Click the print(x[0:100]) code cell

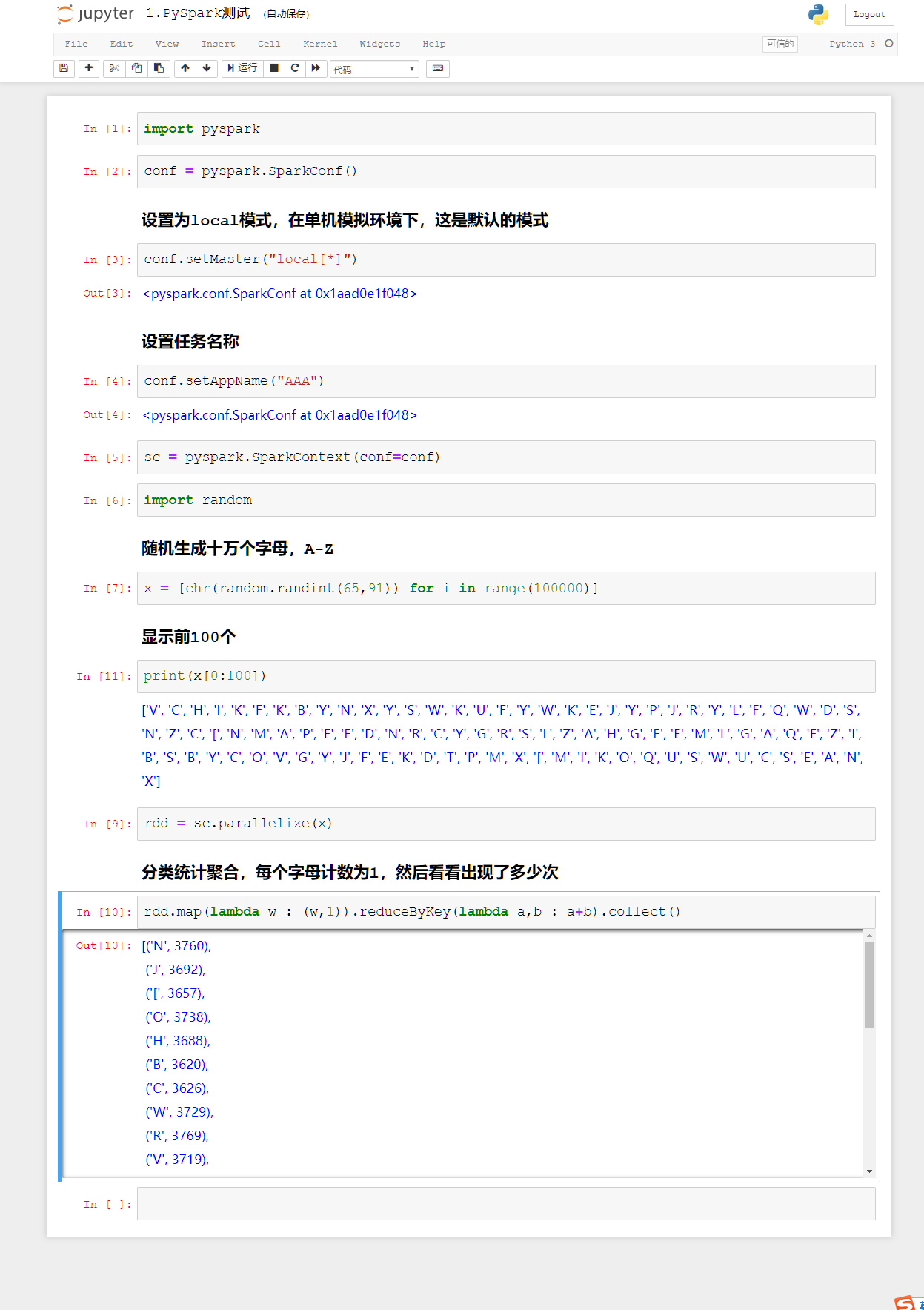coord(506,676)
